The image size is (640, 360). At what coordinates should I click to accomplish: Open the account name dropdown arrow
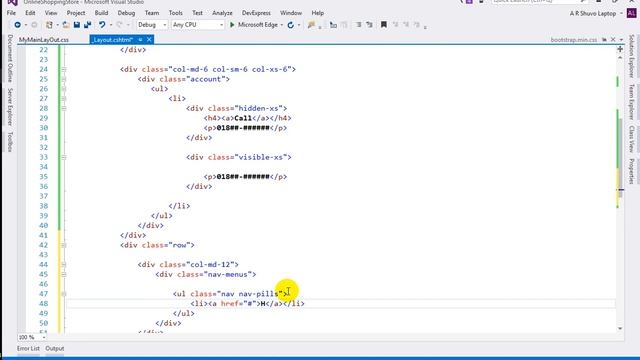[x=621, y=13]
